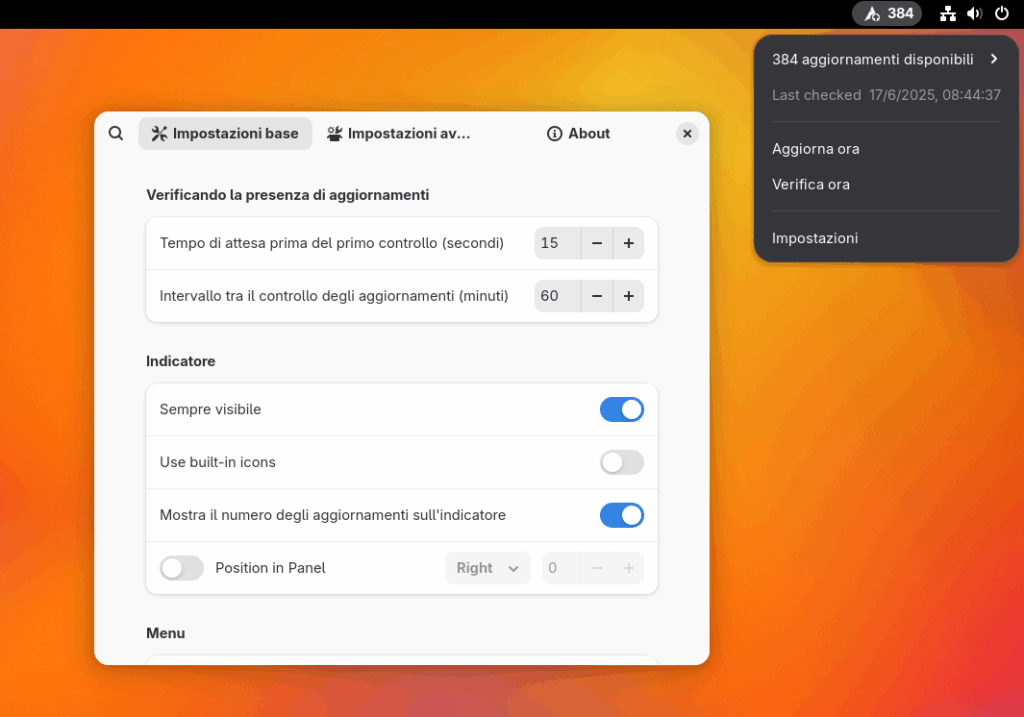Increment the 60 minute interval with plus stepper

[628, 296]
